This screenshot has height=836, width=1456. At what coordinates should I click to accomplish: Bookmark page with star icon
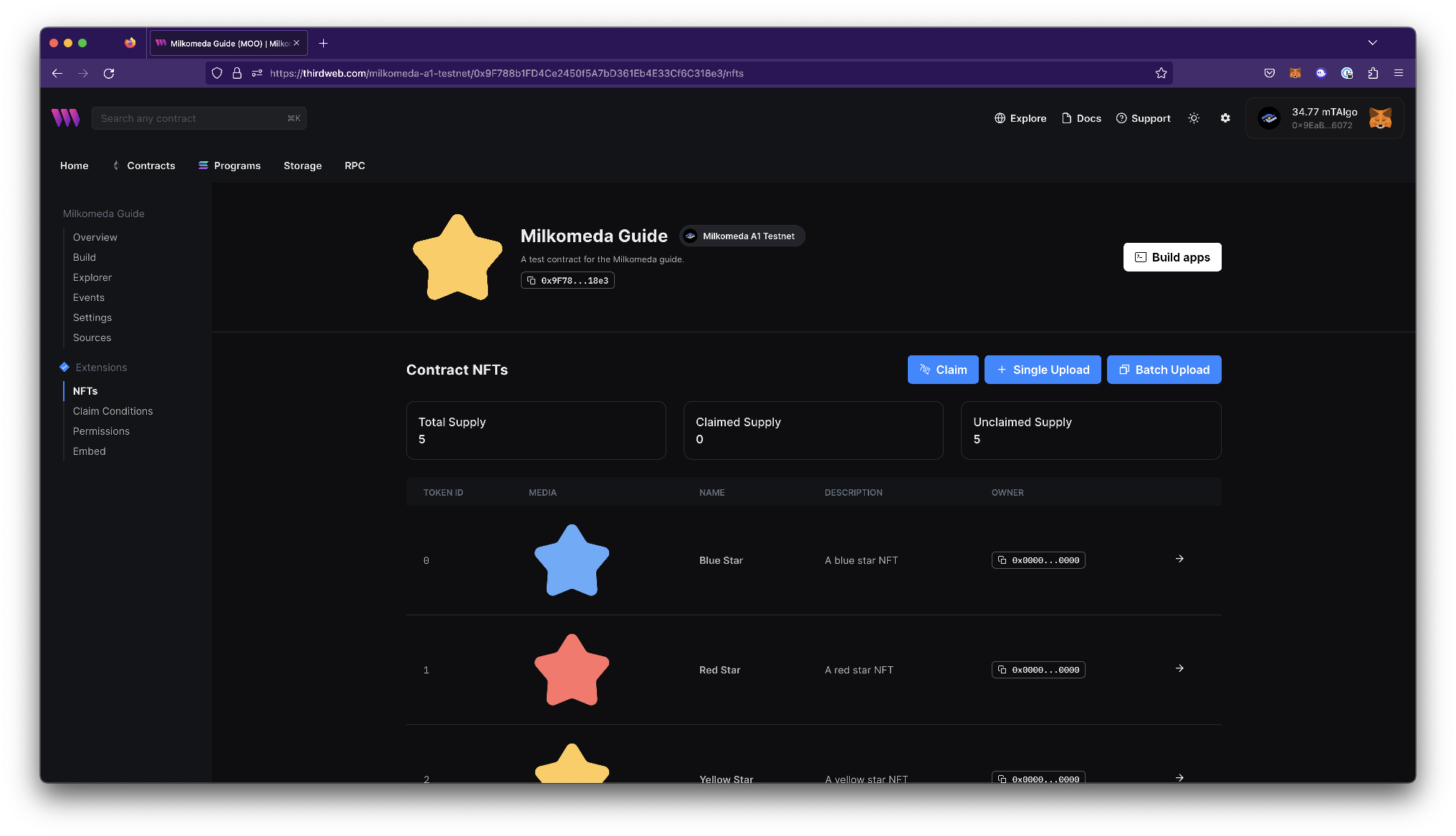click(1161, 73)
